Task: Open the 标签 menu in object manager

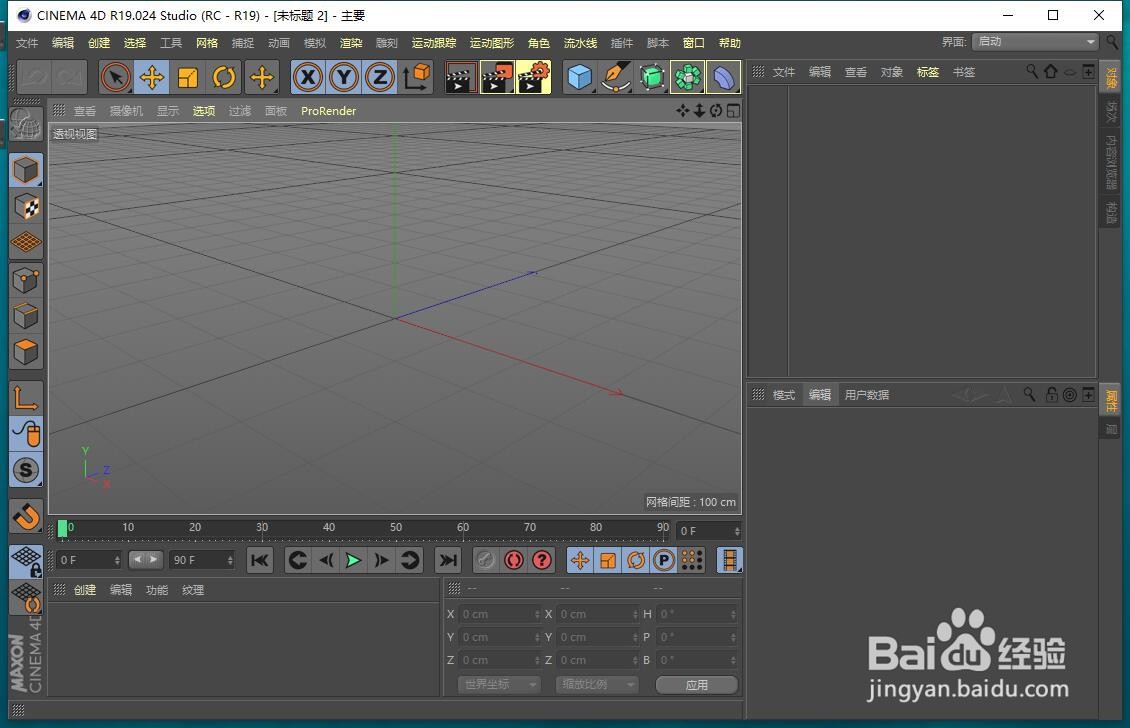Action: (x=927, y=72)
